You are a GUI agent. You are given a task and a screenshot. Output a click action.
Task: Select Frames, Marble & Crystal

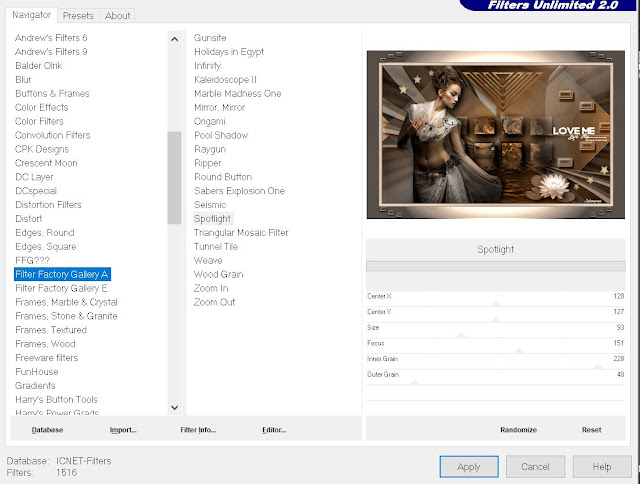pyautogui.click(x=66, y=302)
